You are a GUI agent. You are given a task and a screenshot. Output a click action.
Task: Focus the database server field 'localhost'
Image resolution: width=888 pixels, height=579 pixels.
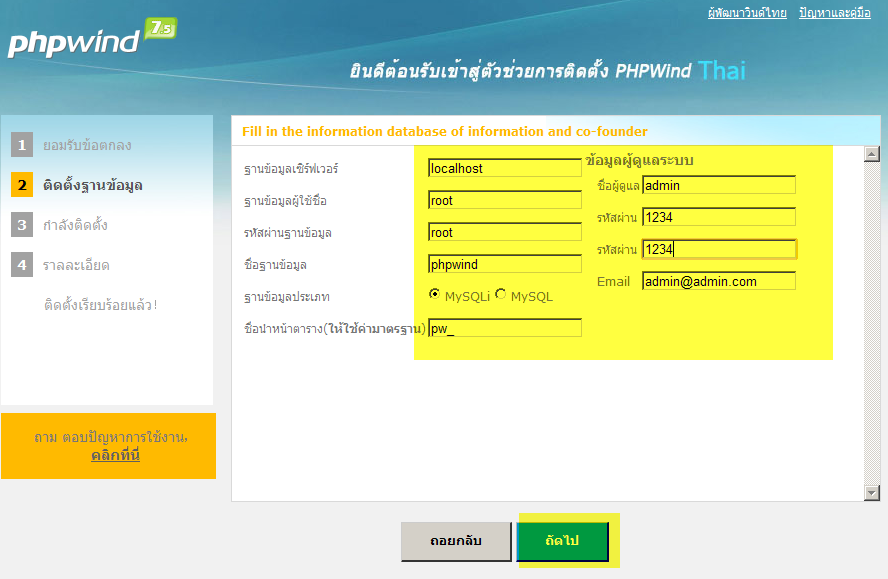[505, 168]
